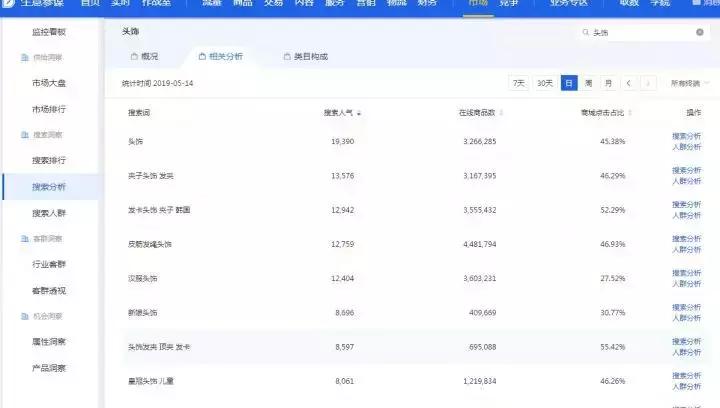
Task: Open 监控看板 in the sidebar
Action: [x=49, y=32]
